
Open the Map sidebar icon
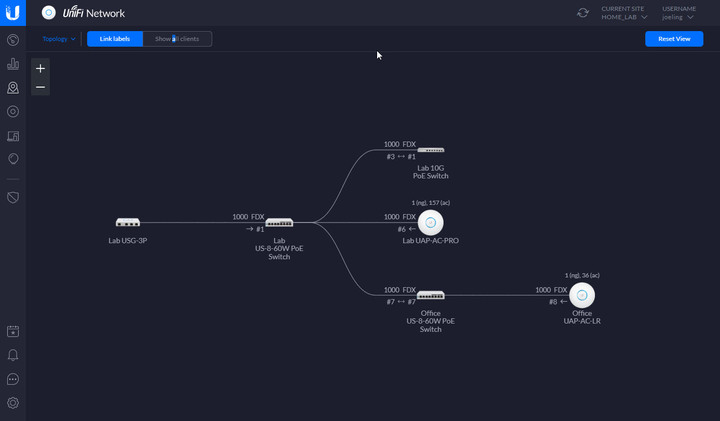pos(13,88)
